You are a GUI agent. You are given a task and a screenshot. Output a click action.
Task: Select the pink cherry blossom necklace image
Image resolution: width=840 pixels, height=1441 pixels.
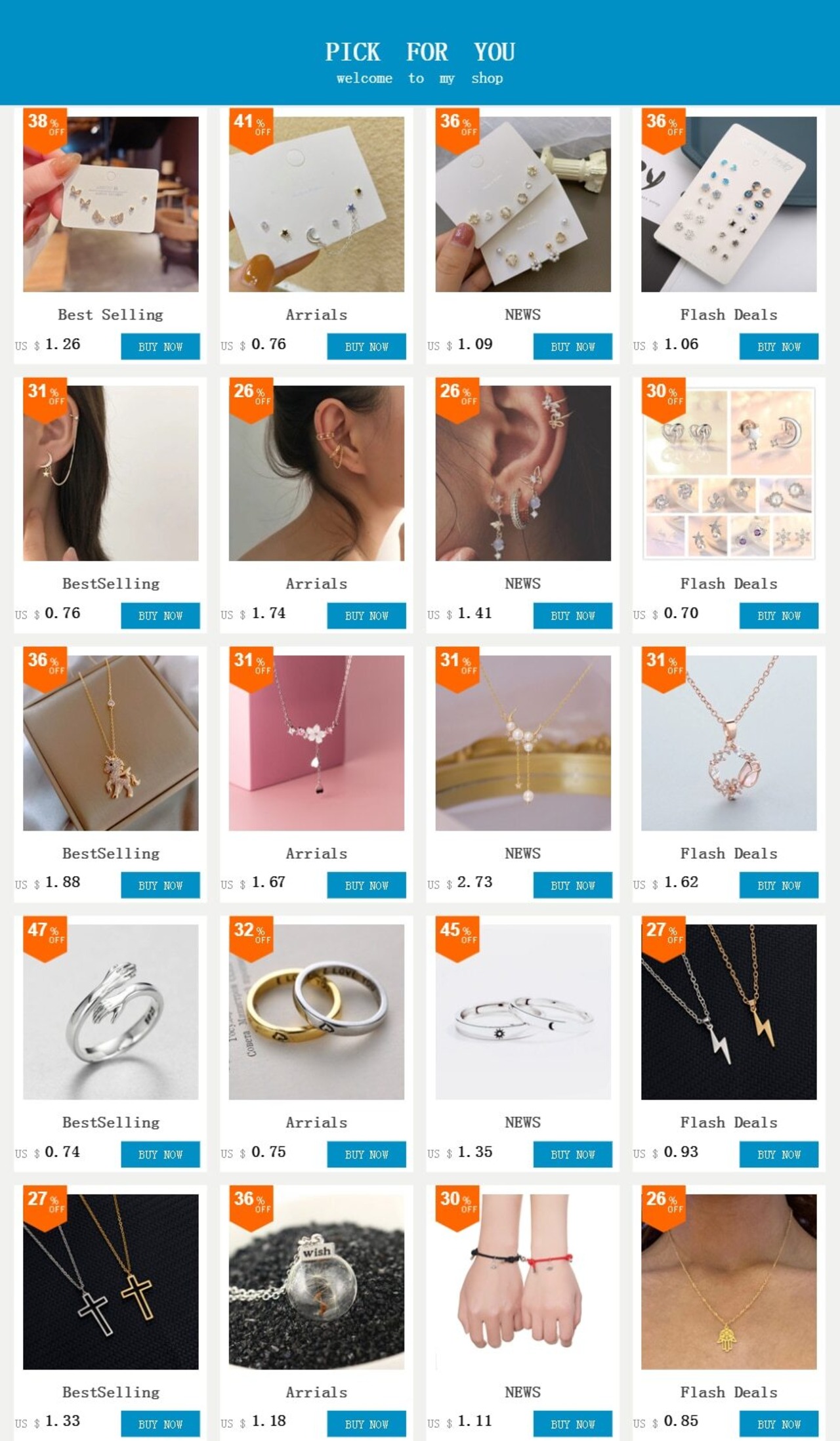[x=316, y=743]
